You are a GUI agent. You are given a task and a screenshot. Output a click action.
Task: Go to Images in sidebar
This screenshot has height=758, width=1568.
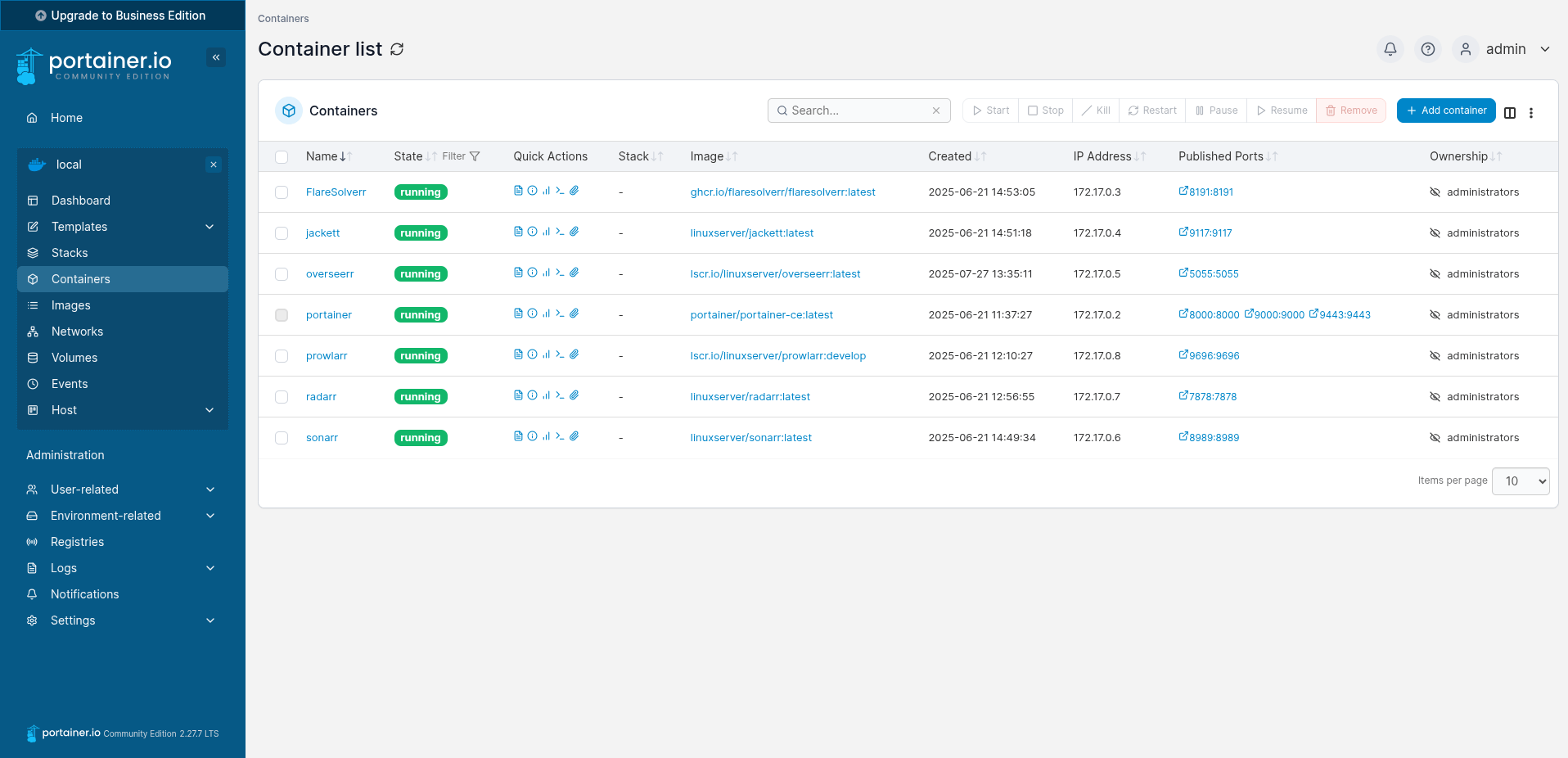tap(71, 305)
